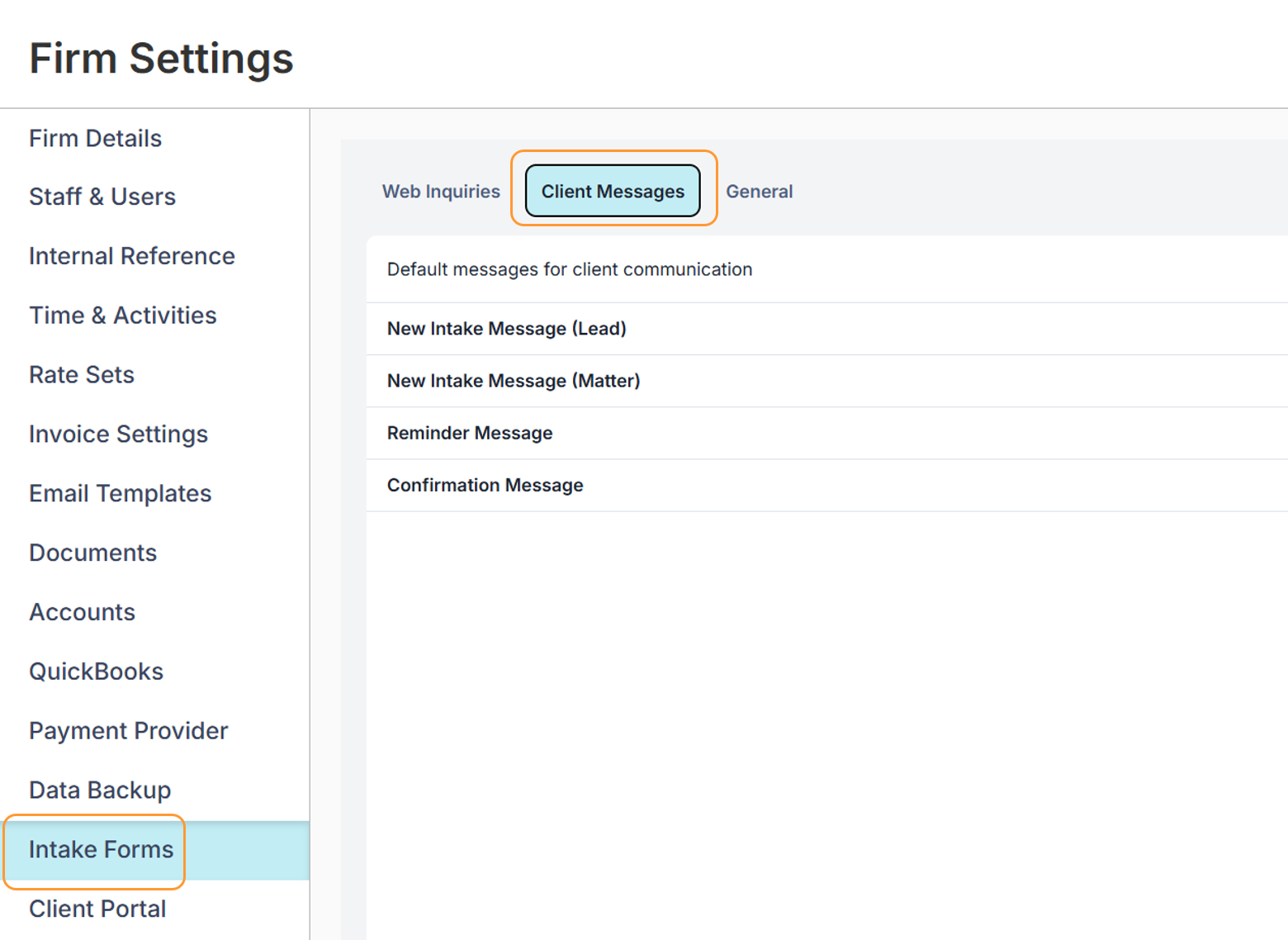Open New Intake Message (Lead) row

(x=506, y=329)
